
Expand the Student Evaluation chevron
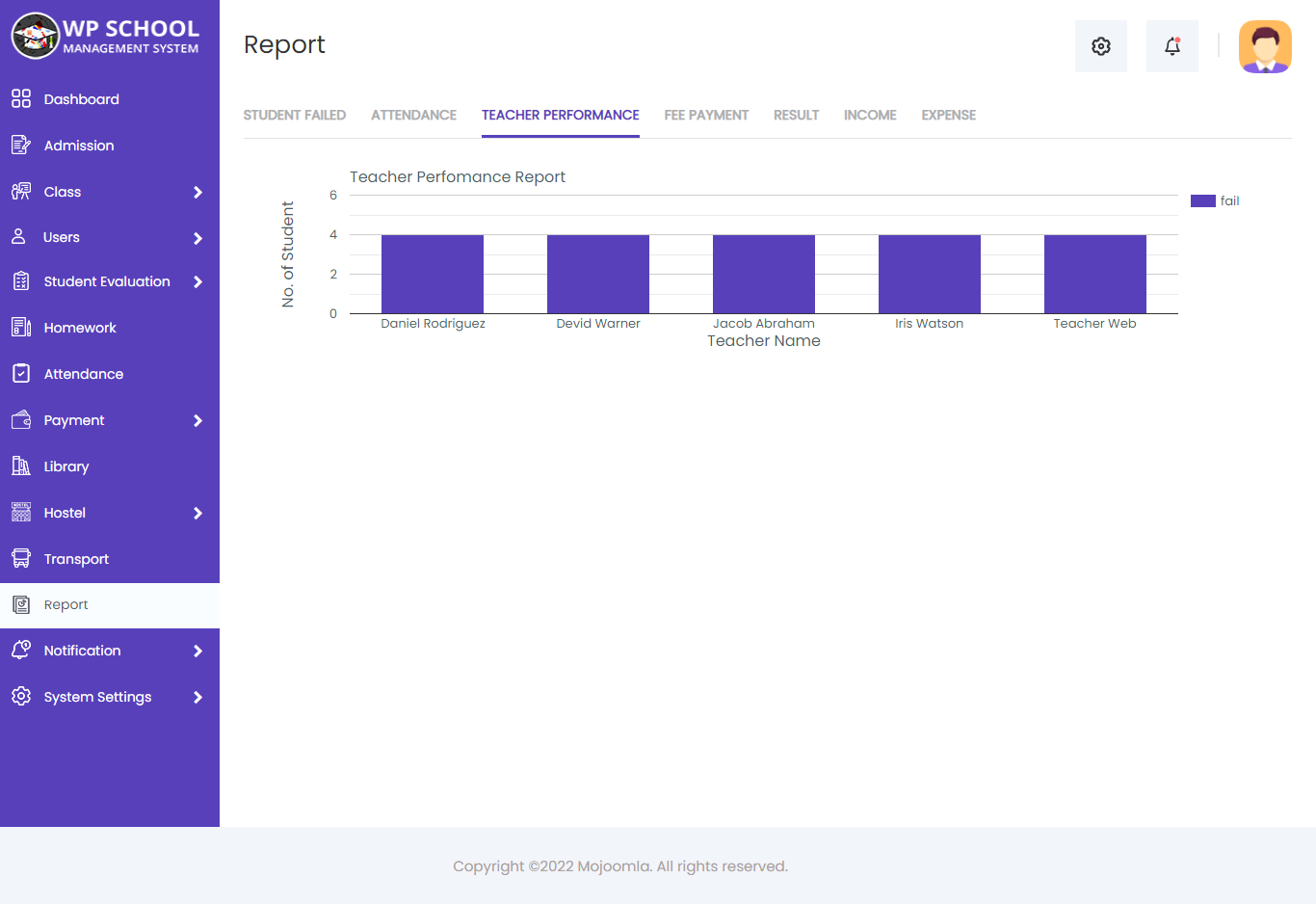197,281
